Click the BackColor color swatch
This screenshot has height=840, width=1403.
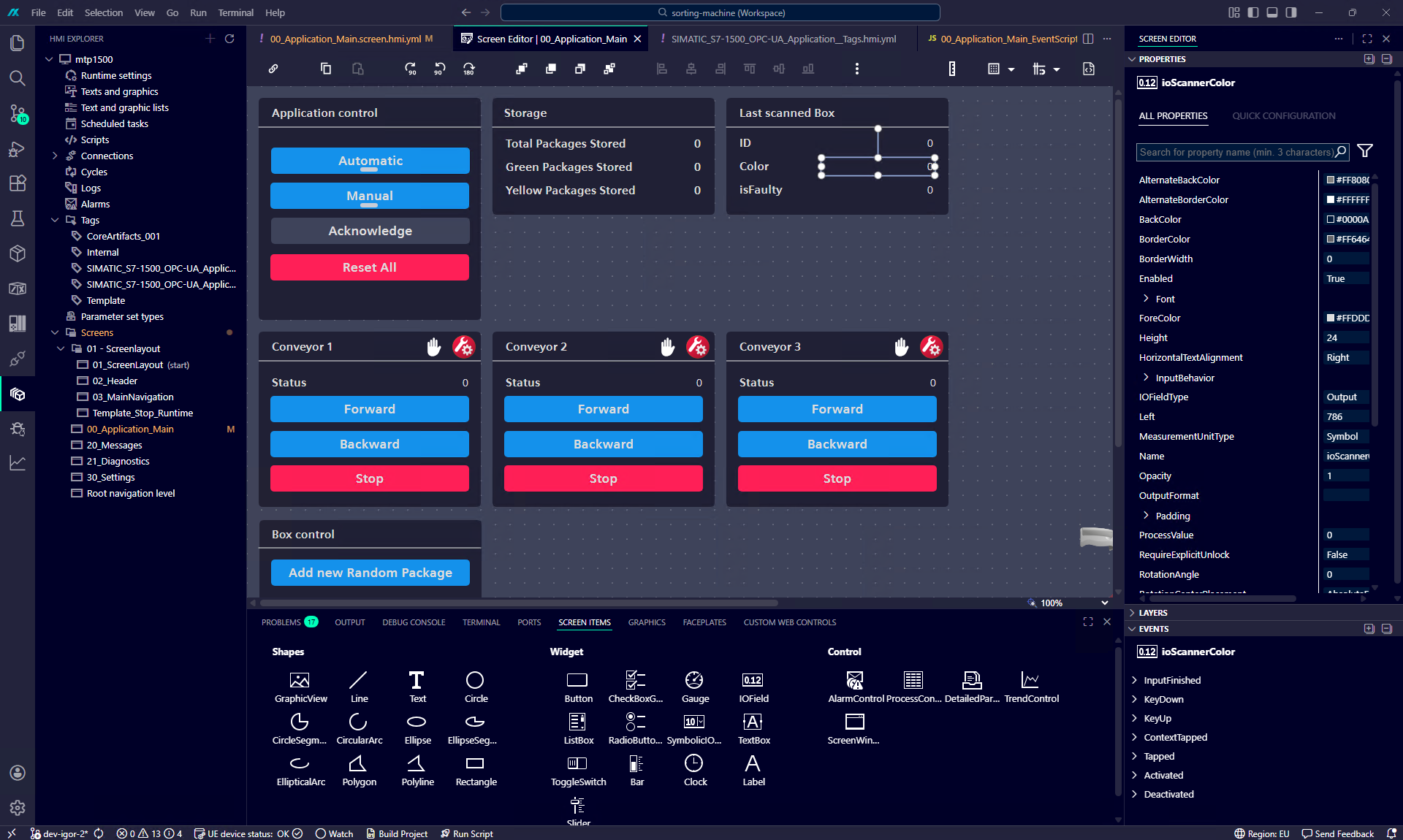(x=1331, y=219)
